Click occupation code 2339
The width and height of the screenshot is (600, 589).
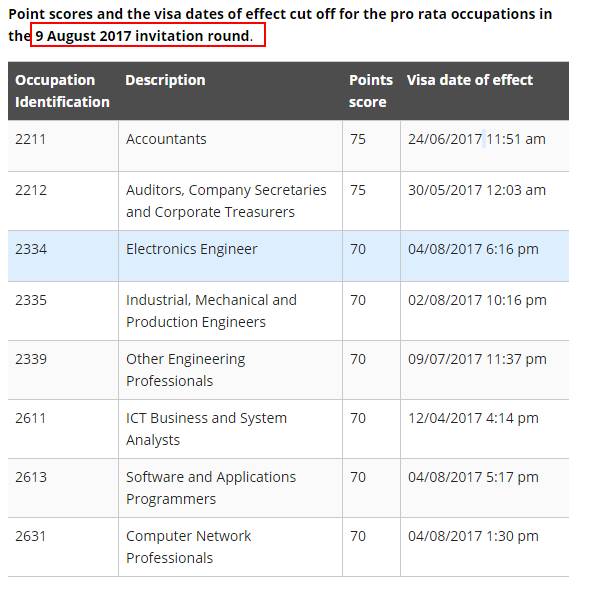pos(31,359)
